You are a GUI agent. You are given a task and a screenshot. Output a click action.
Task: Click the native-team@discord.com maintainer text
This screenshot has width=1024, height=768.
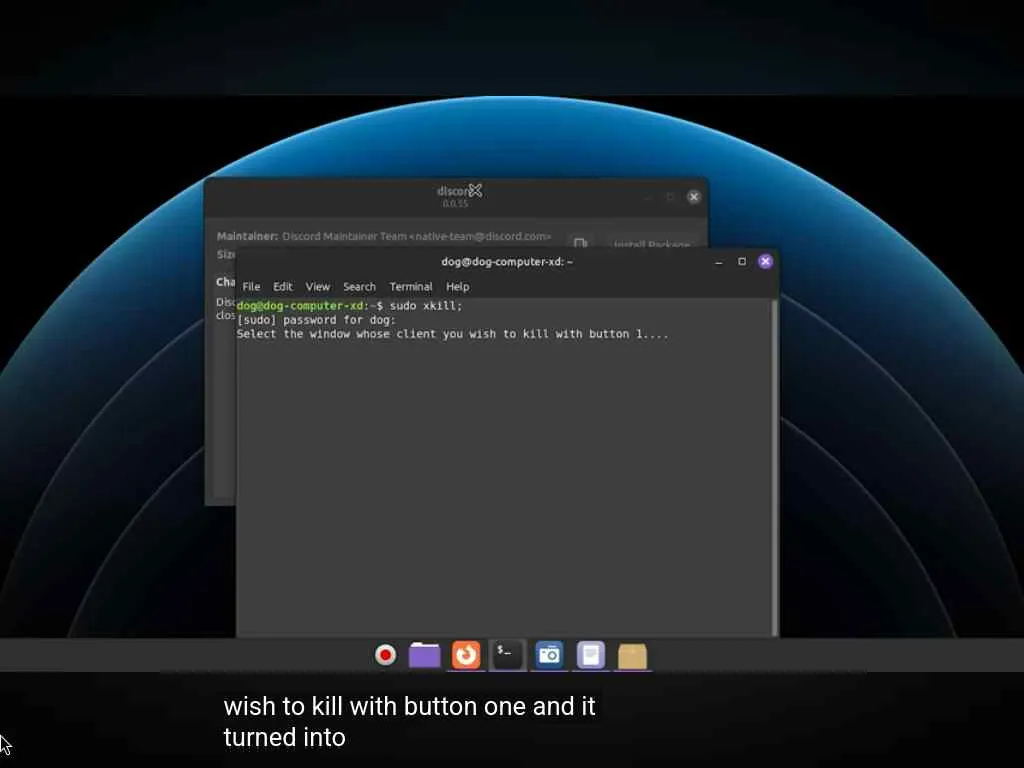tap(480, 236)
